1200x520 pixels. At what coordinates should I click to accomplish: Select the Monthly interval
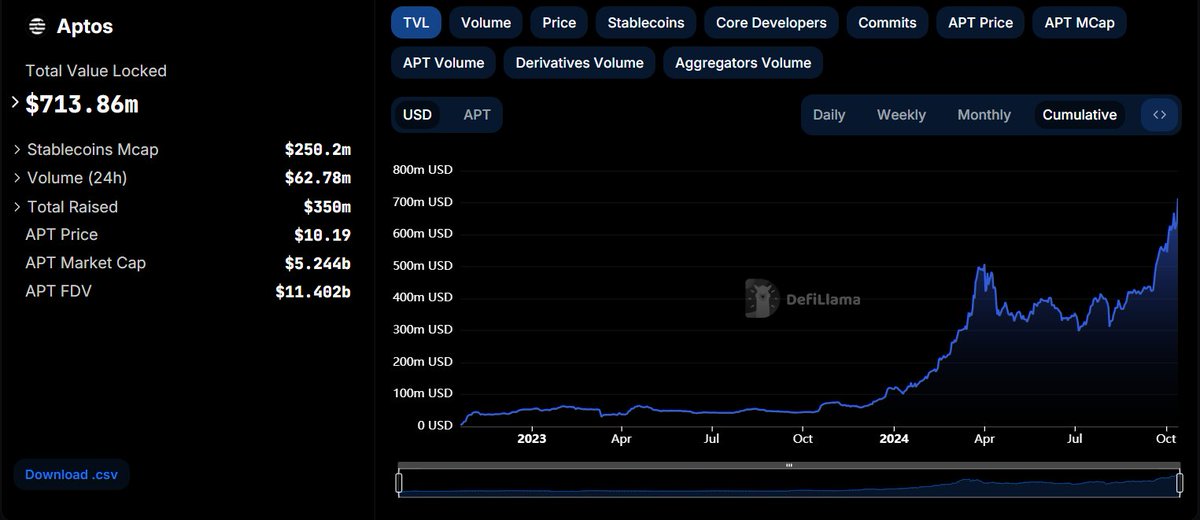pos(984,115)
